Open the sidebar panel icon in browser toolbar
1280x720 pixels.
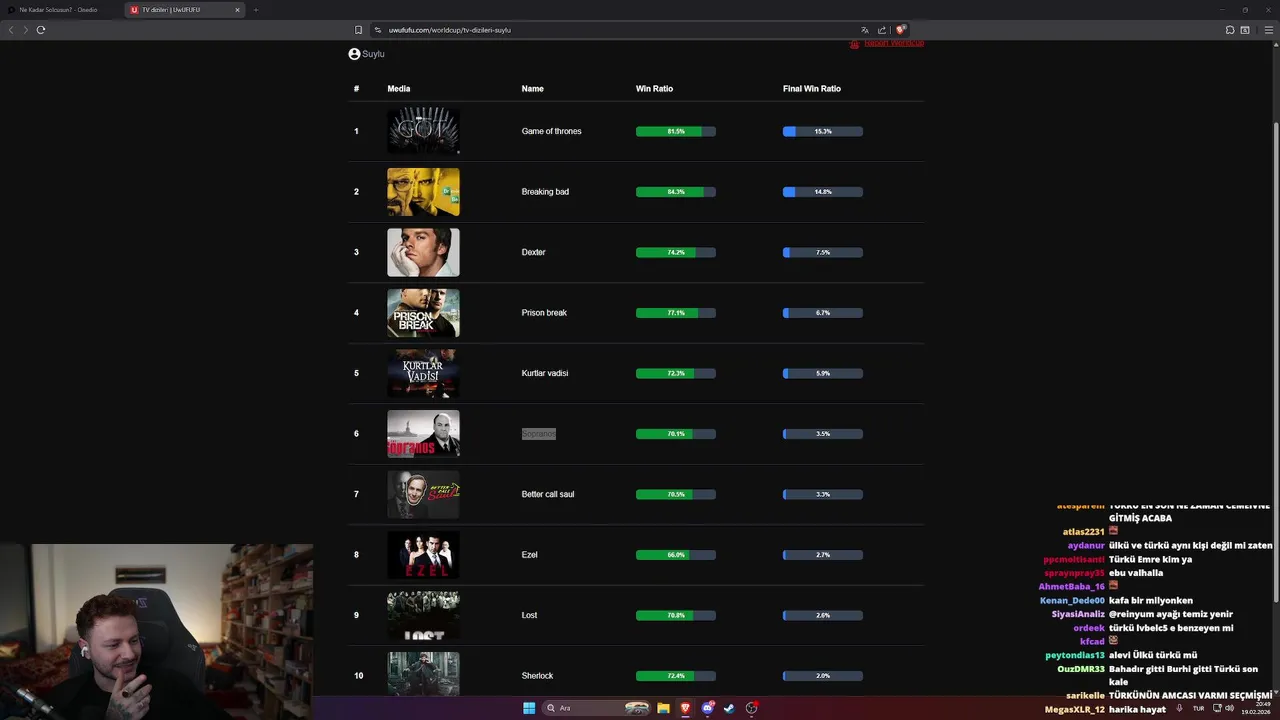[1245, 30]
